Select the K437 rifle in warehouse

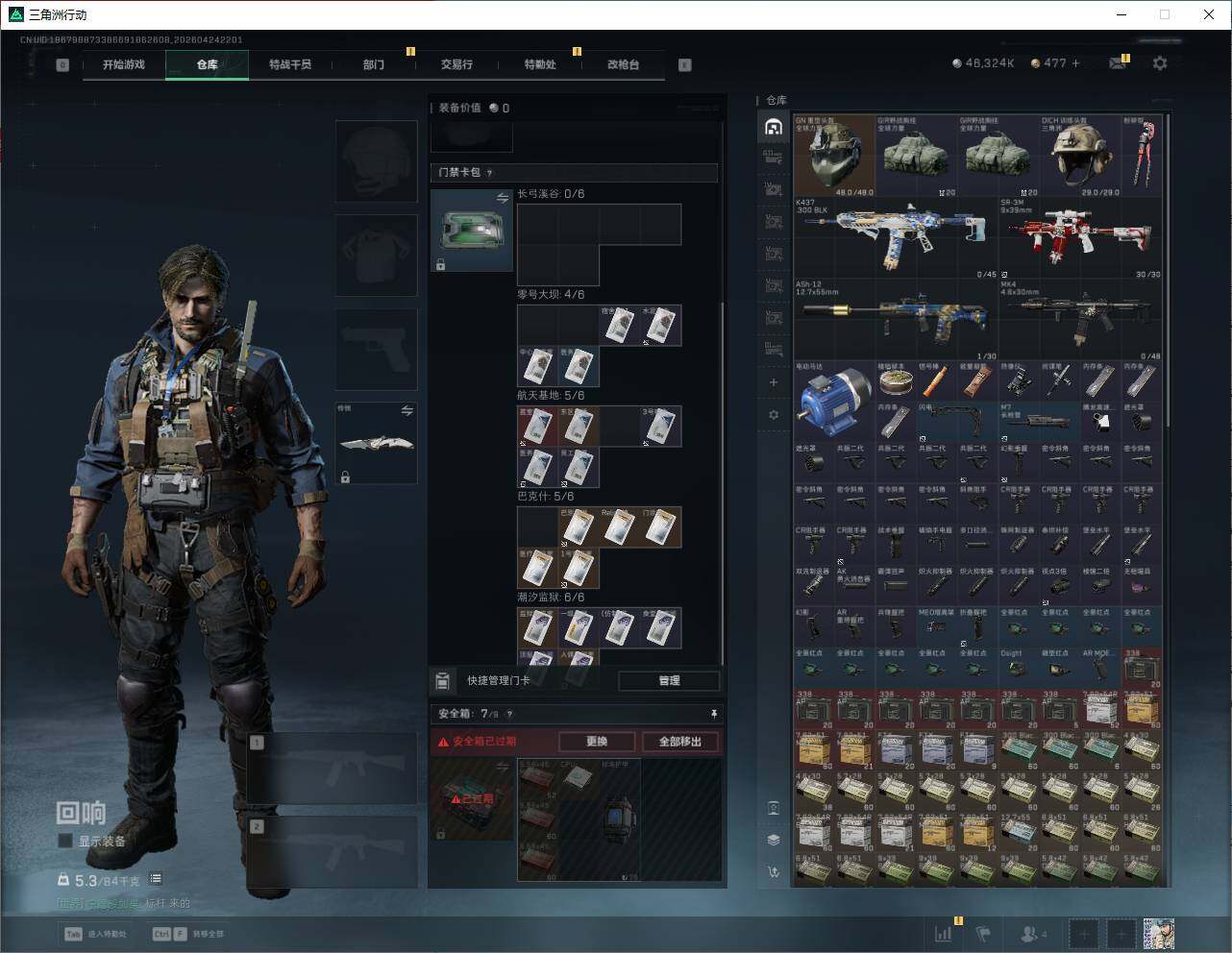point(896,238)
